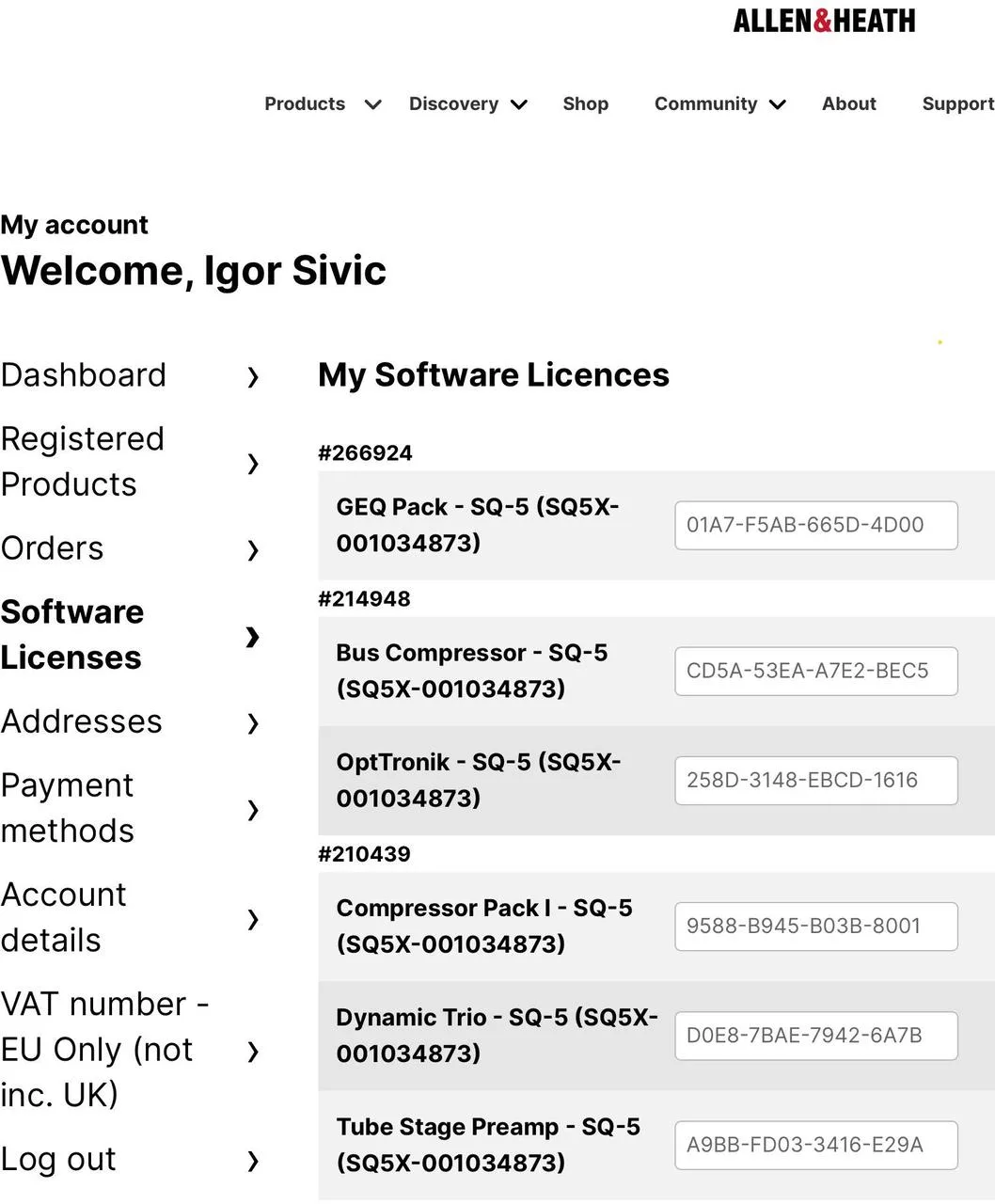Screen dimensions: 995x1204
Task: Go to Registered Products
Action: (83, 461)
